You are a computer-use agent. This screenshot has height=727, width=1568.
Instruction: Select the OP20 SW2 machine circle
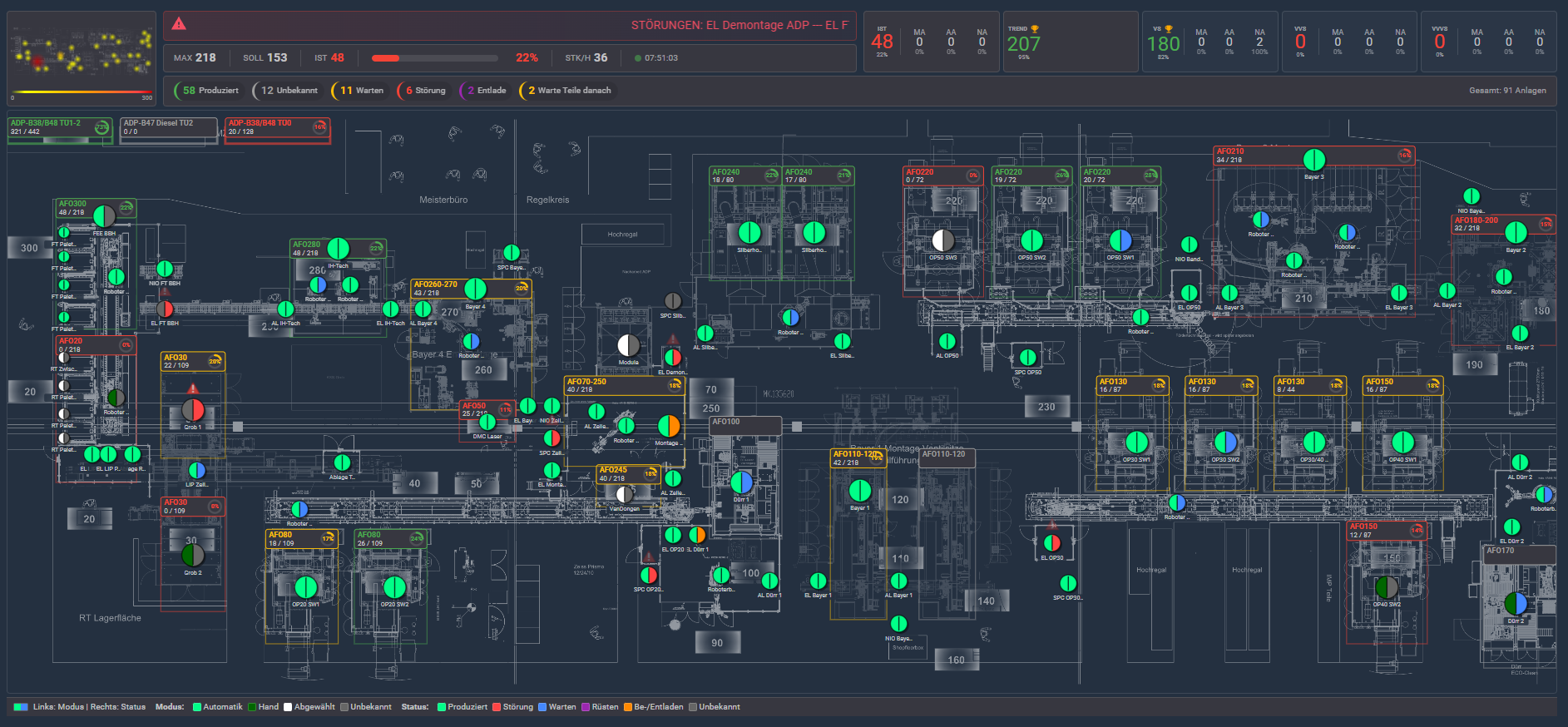[x=394, y=587]
